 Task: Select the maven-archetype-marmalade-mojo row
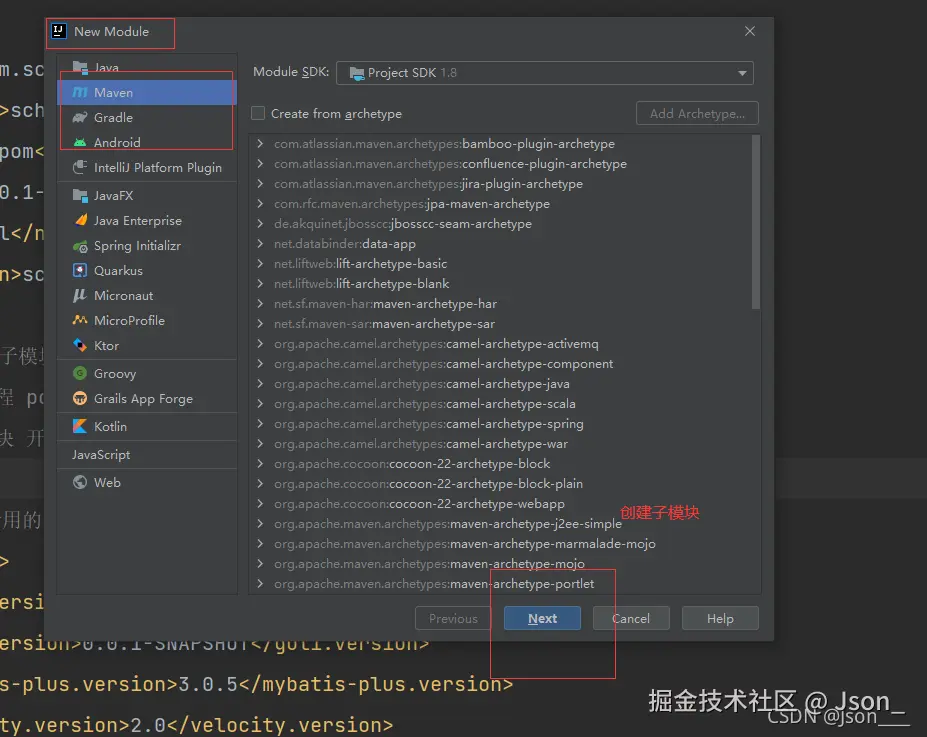click(501, 544)
